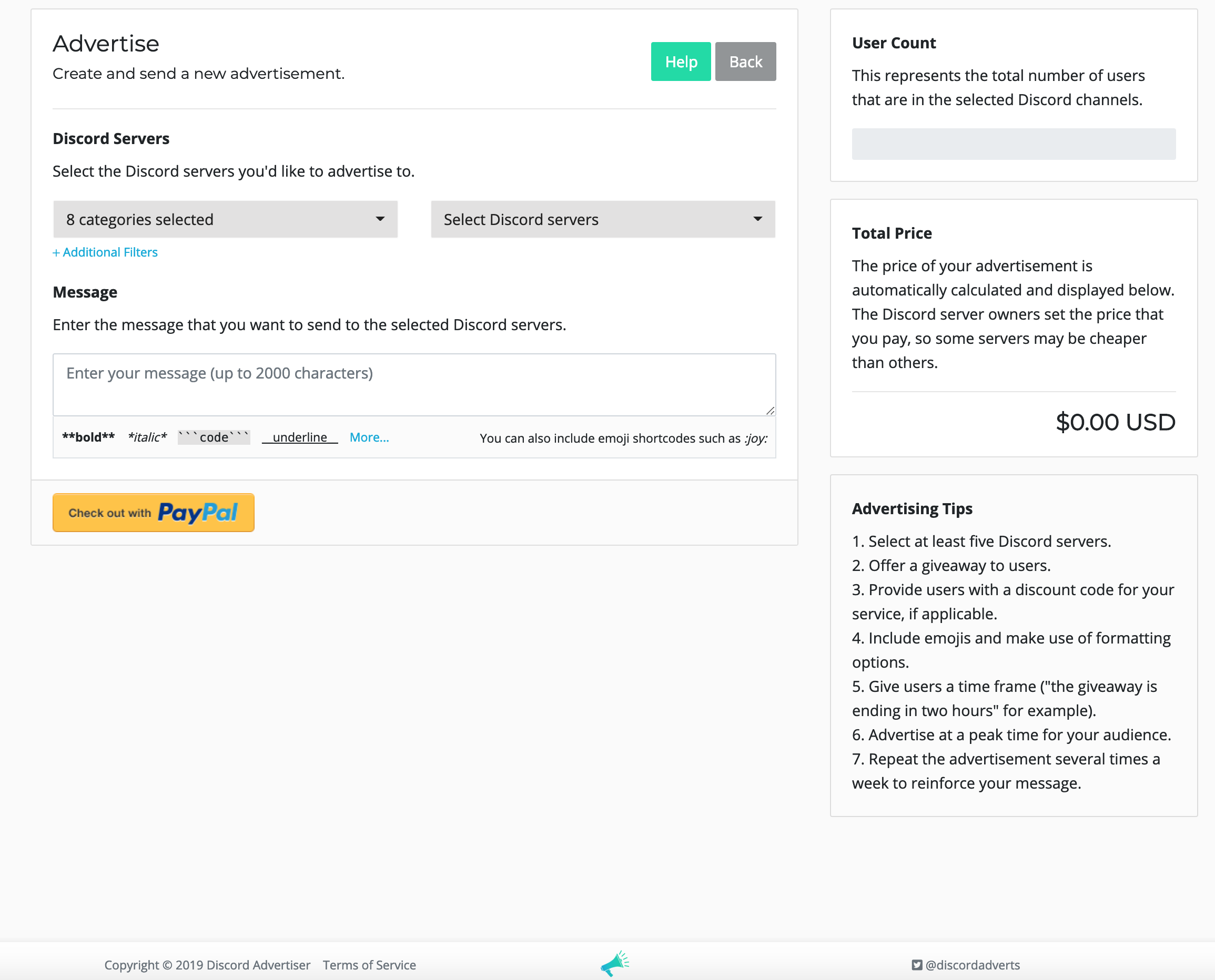Focus the advertisement message text area
Screen dimensions: 1215x980
coord(414,385)
